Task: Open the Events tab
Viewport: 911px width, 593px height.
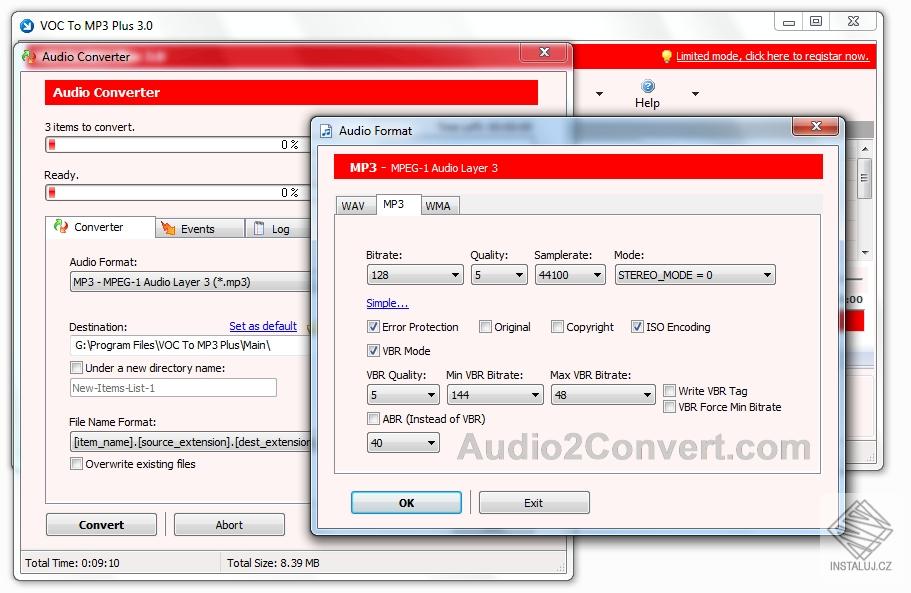Action: pos(199,229)
